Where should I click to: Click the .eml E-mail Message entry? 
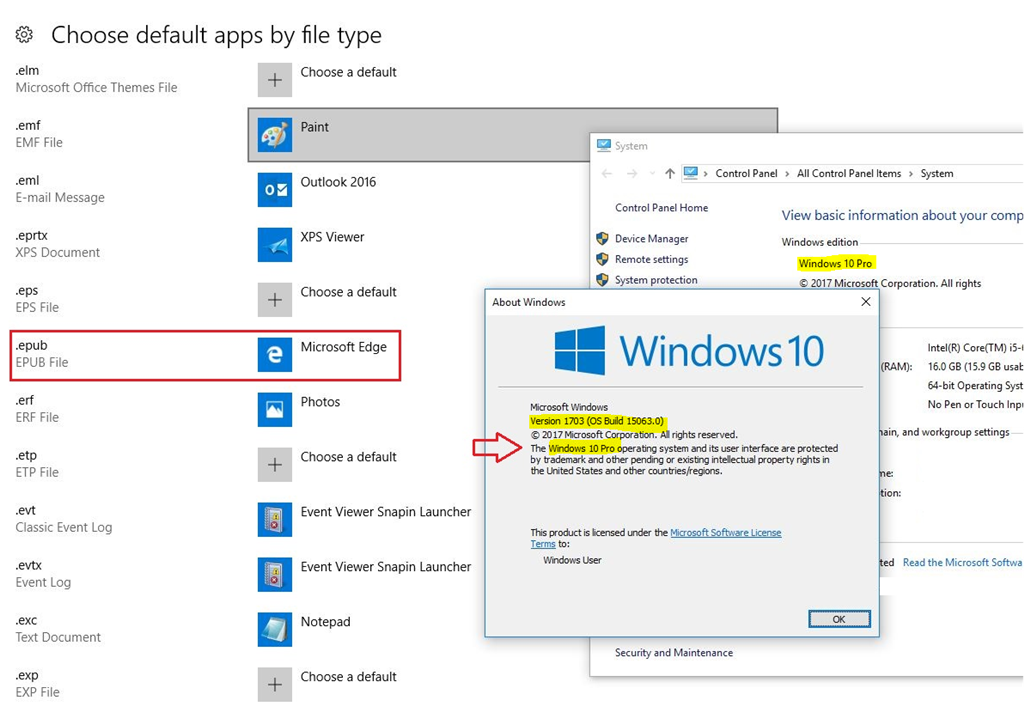pyautogui.click(x=60, y=189)
